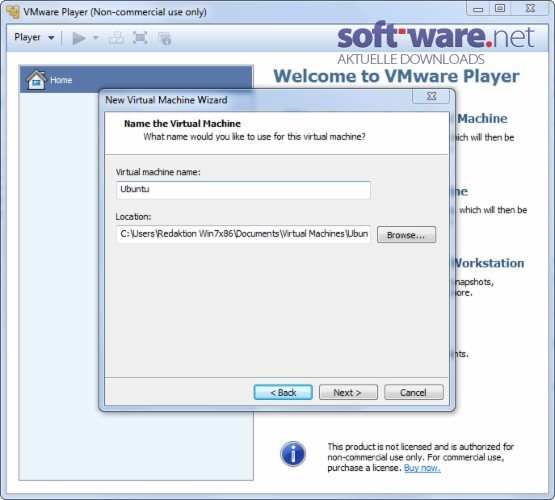Click the Send Ctrl+Alt+Del toolbar icon

[x=116, y=38]
